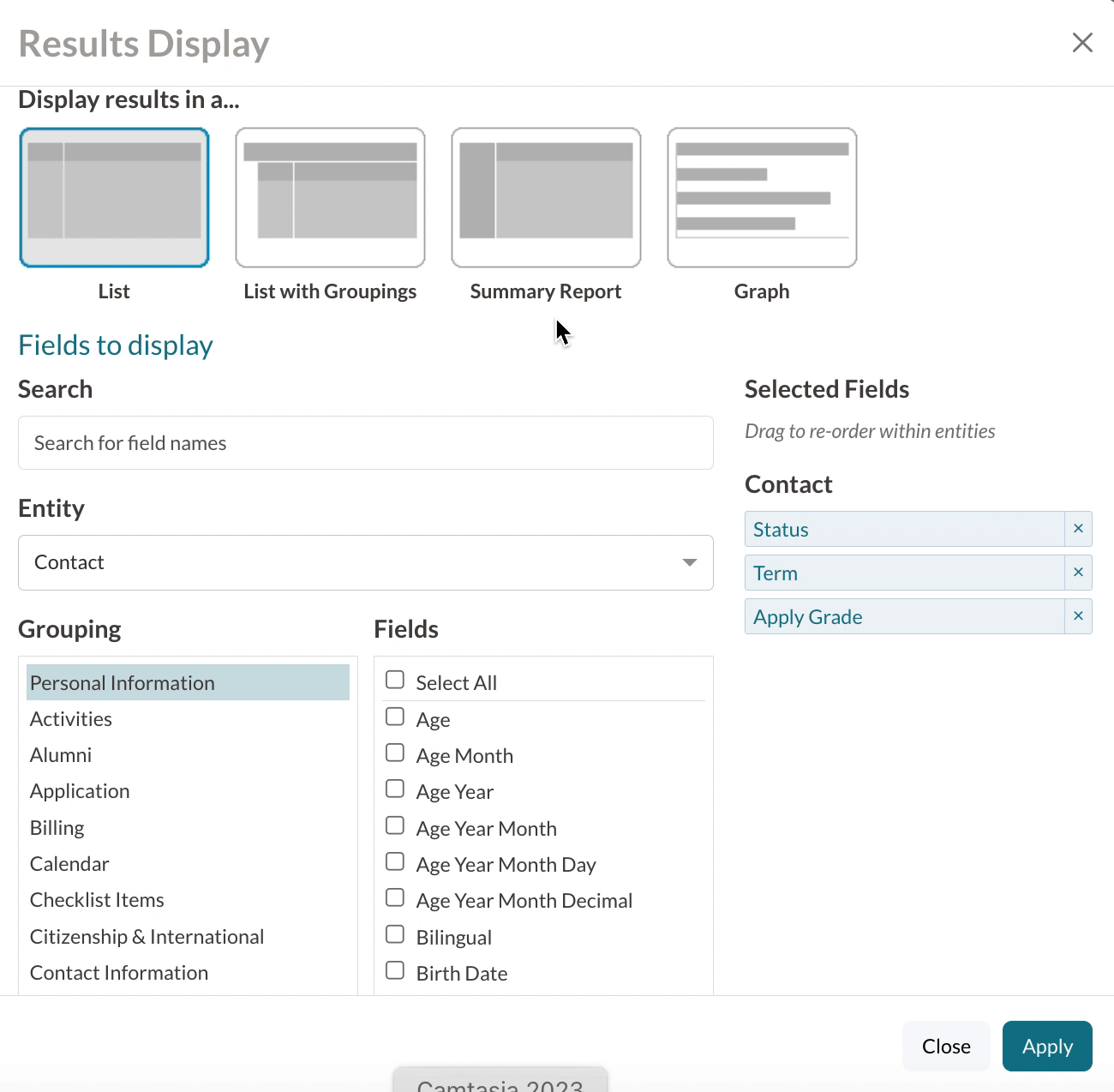
Task: Toggle the Birth Date checkbox
Action: point(395,971)
